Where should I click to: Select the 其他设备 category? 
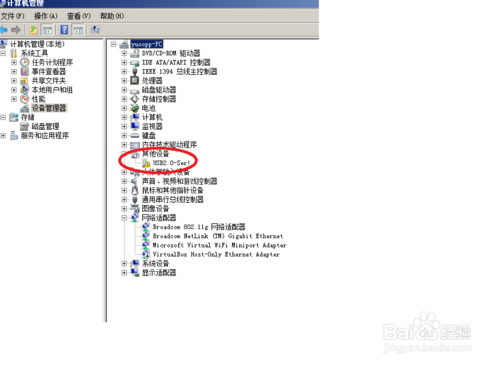[x=155, y=154]
